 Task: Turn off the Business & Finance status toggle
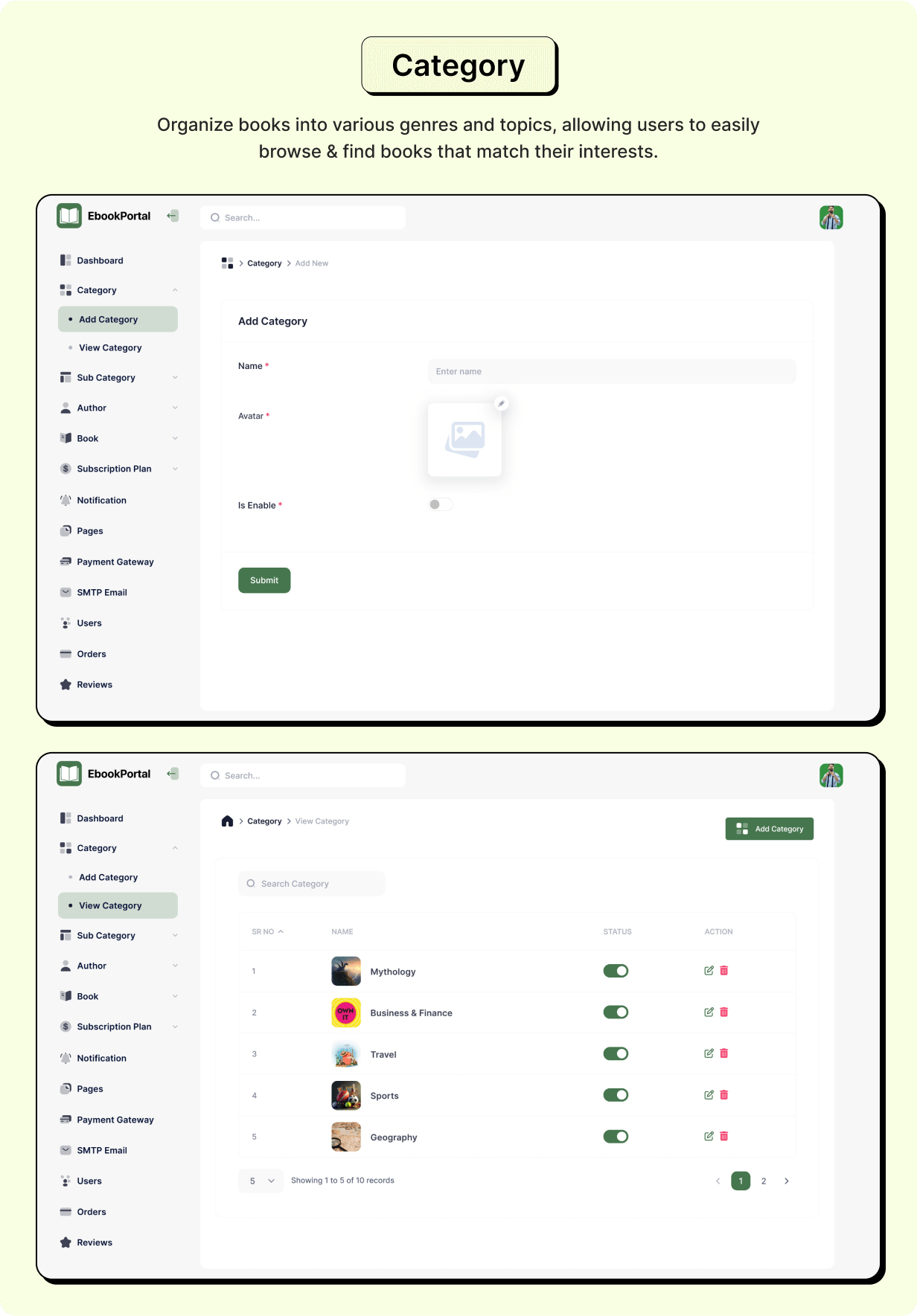(616, 1012)
